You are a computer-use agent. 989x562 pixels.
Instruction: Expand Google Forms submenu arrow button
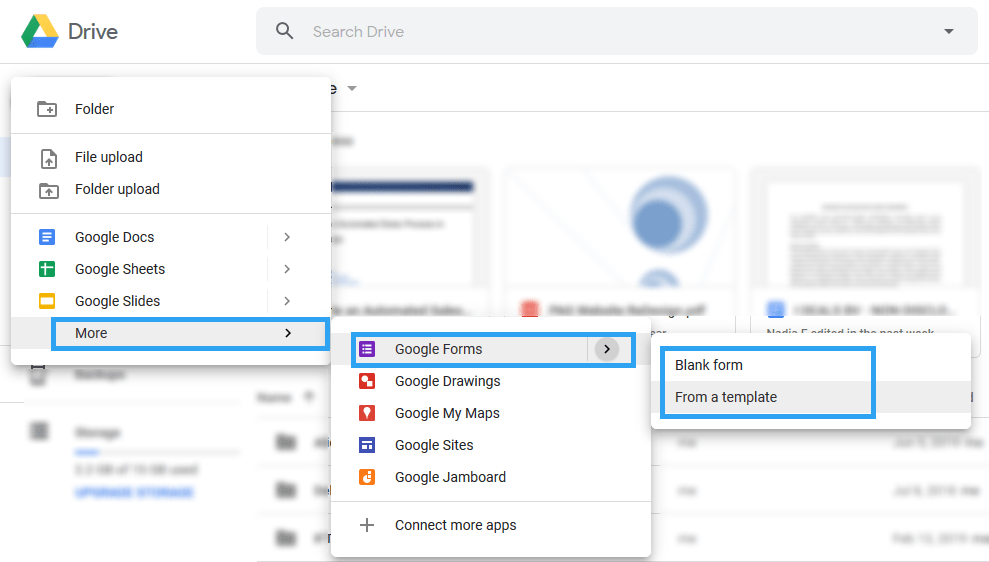[x=607, y=349]
